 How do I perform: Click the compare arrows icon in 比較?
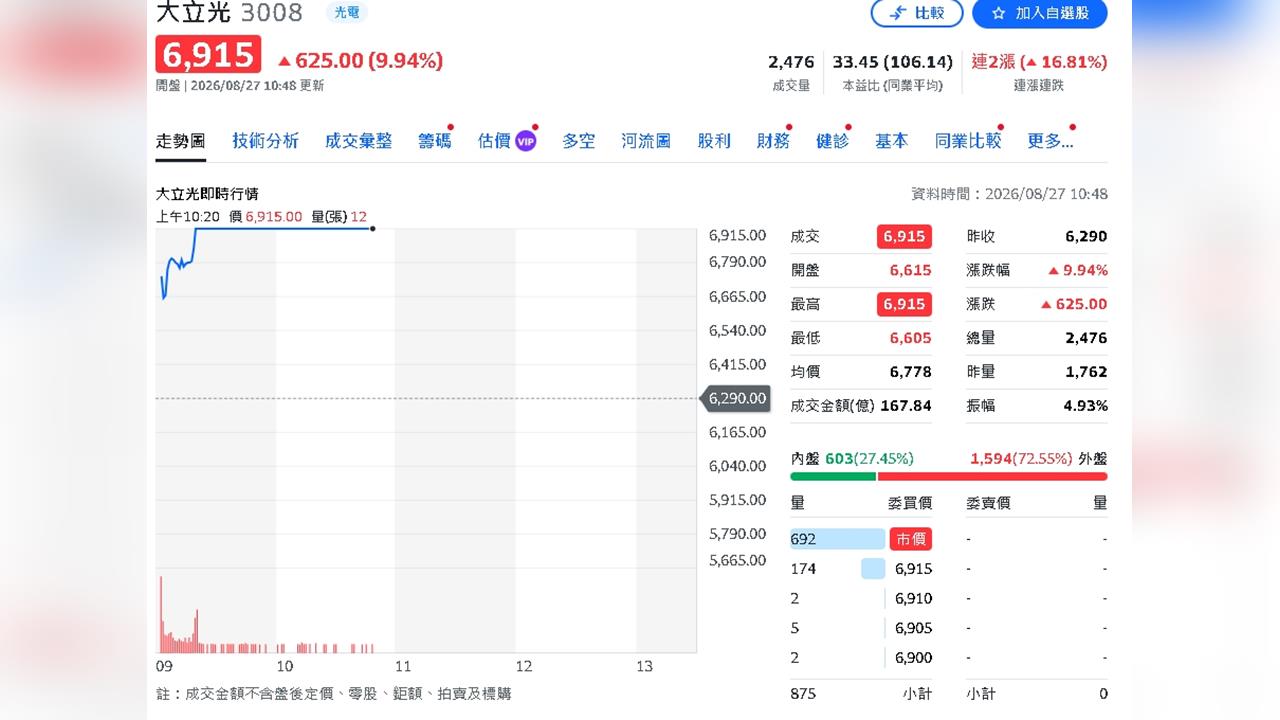pos(898,13)
